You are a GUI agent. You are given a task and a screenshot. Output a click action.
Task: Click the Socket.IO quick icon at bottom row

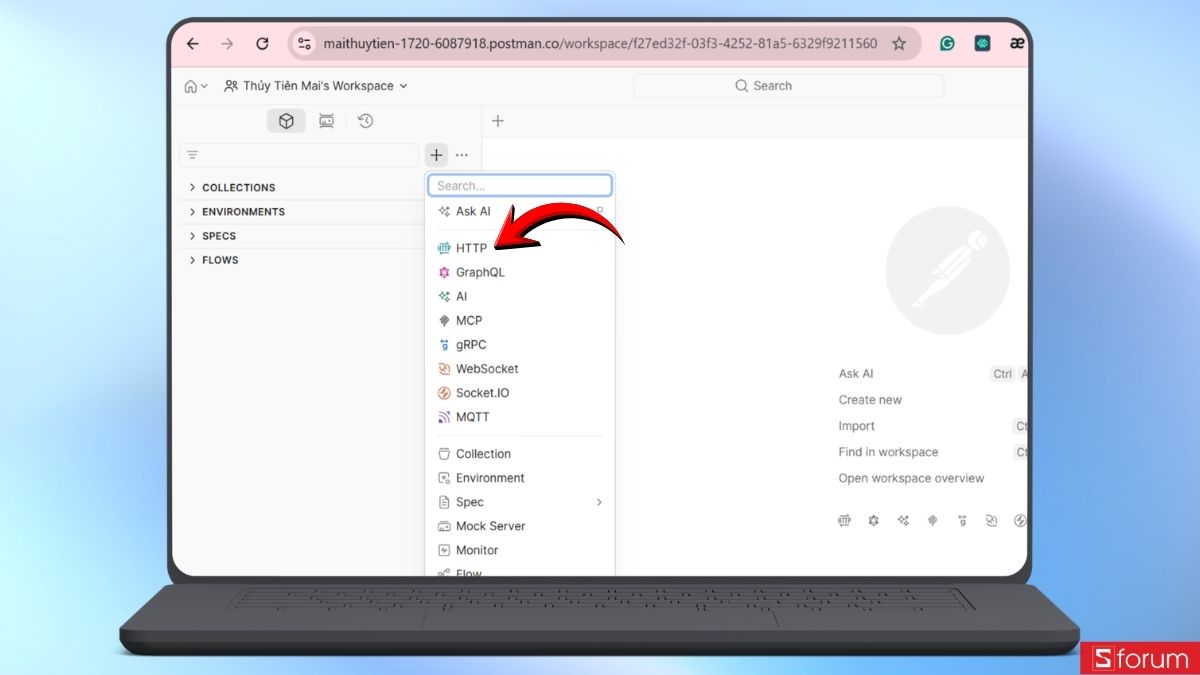tap(1020, 521)
